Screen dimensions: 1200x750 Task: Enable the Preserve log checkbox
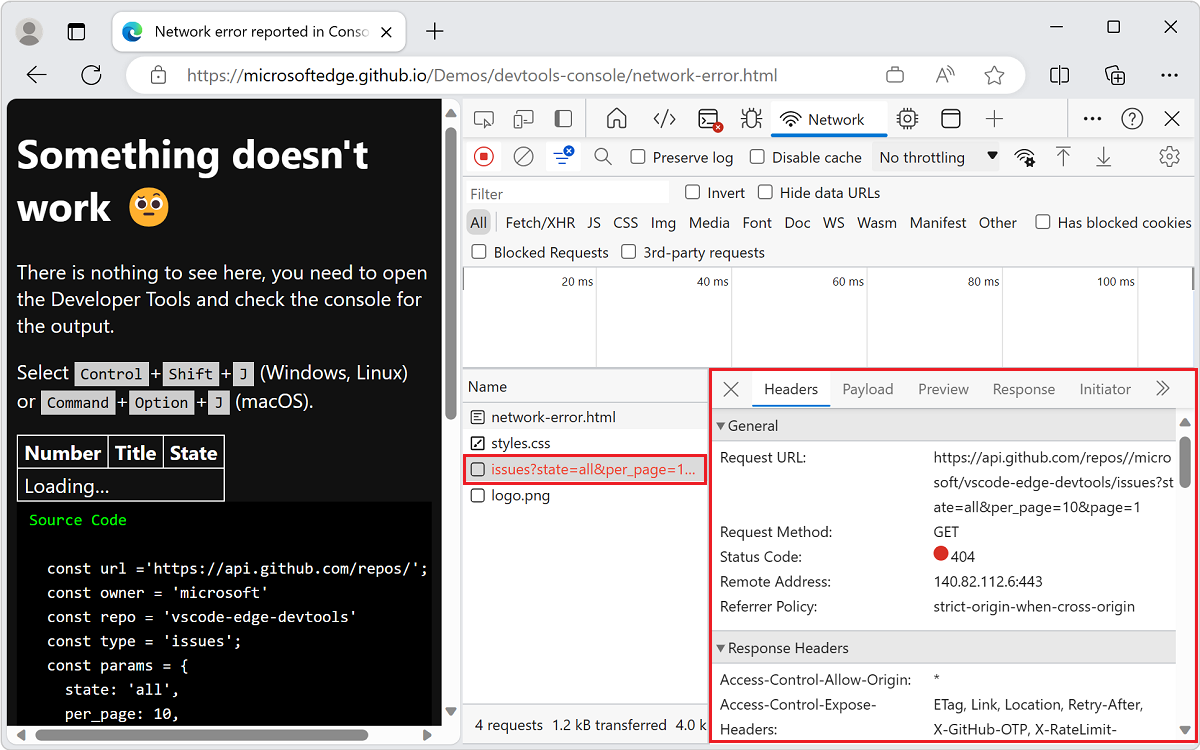[637, 157]
